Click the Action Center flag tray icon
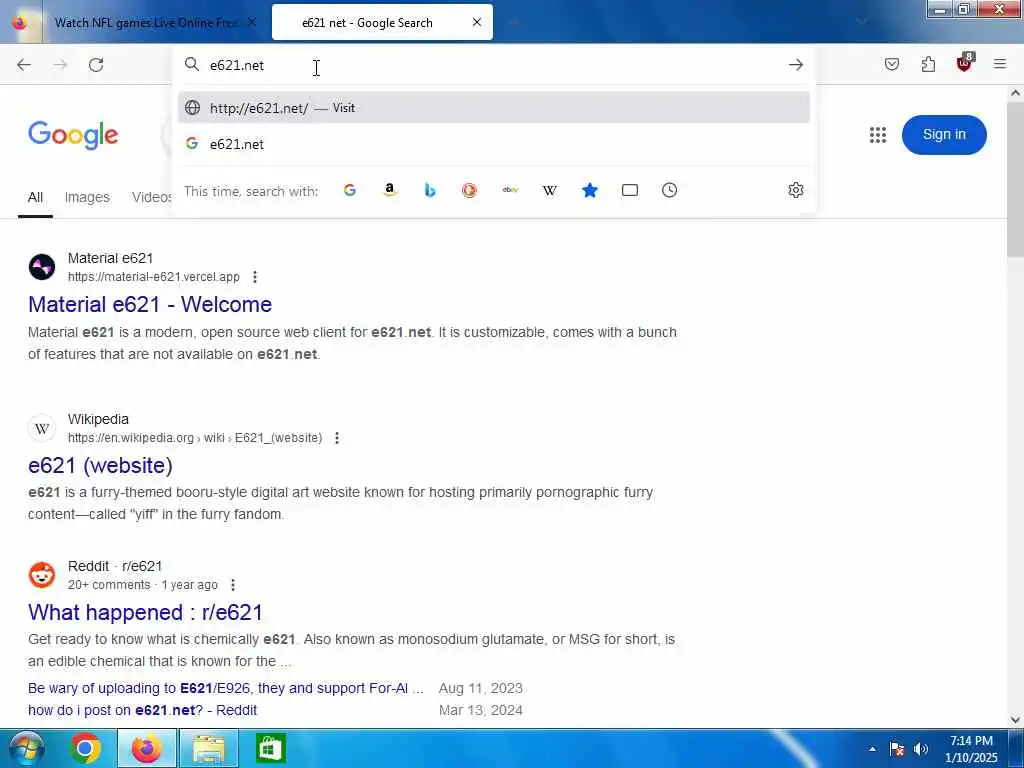 [897, 749]
